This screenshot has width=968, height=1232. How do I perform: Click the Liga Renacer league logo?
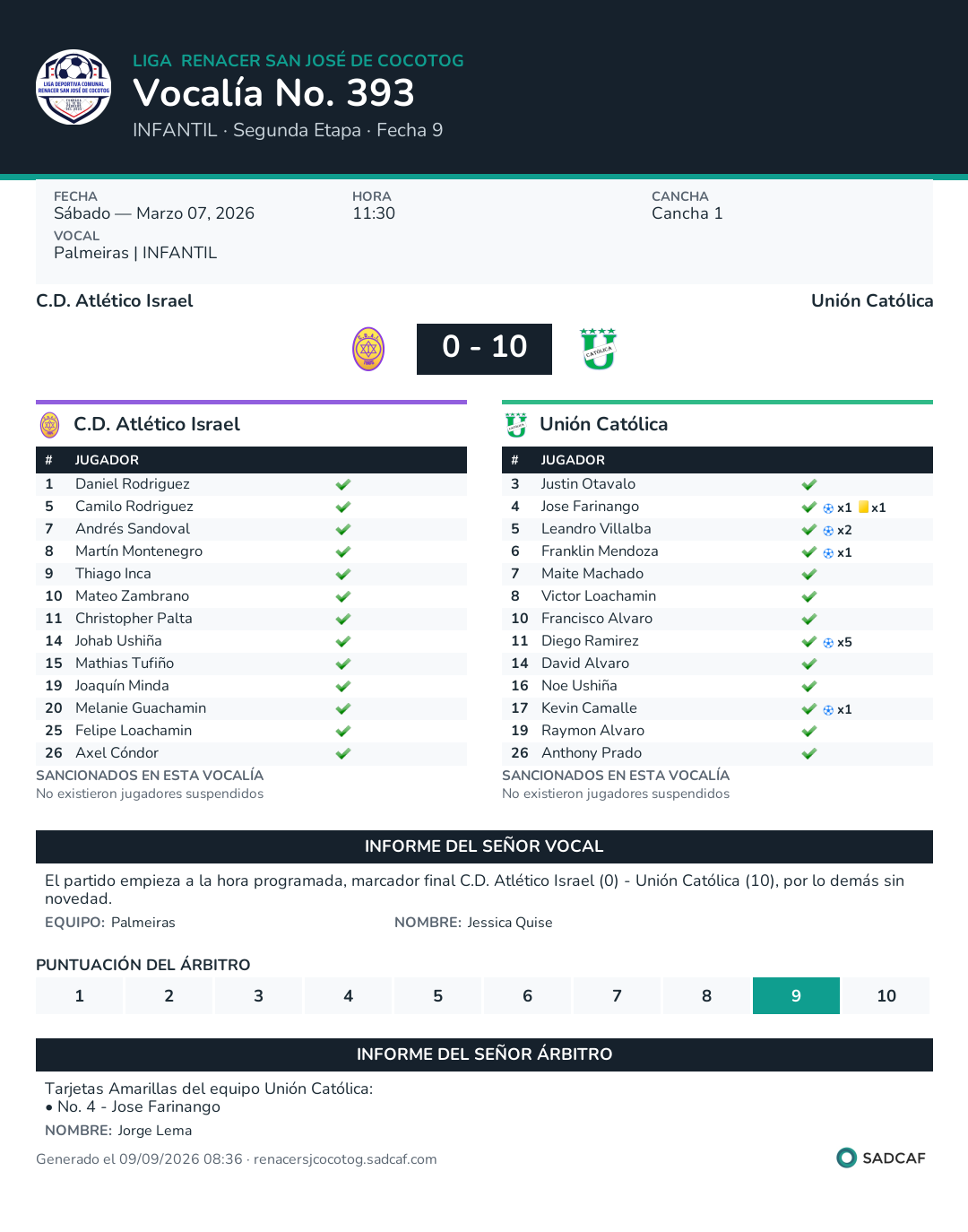pos(73,87)
